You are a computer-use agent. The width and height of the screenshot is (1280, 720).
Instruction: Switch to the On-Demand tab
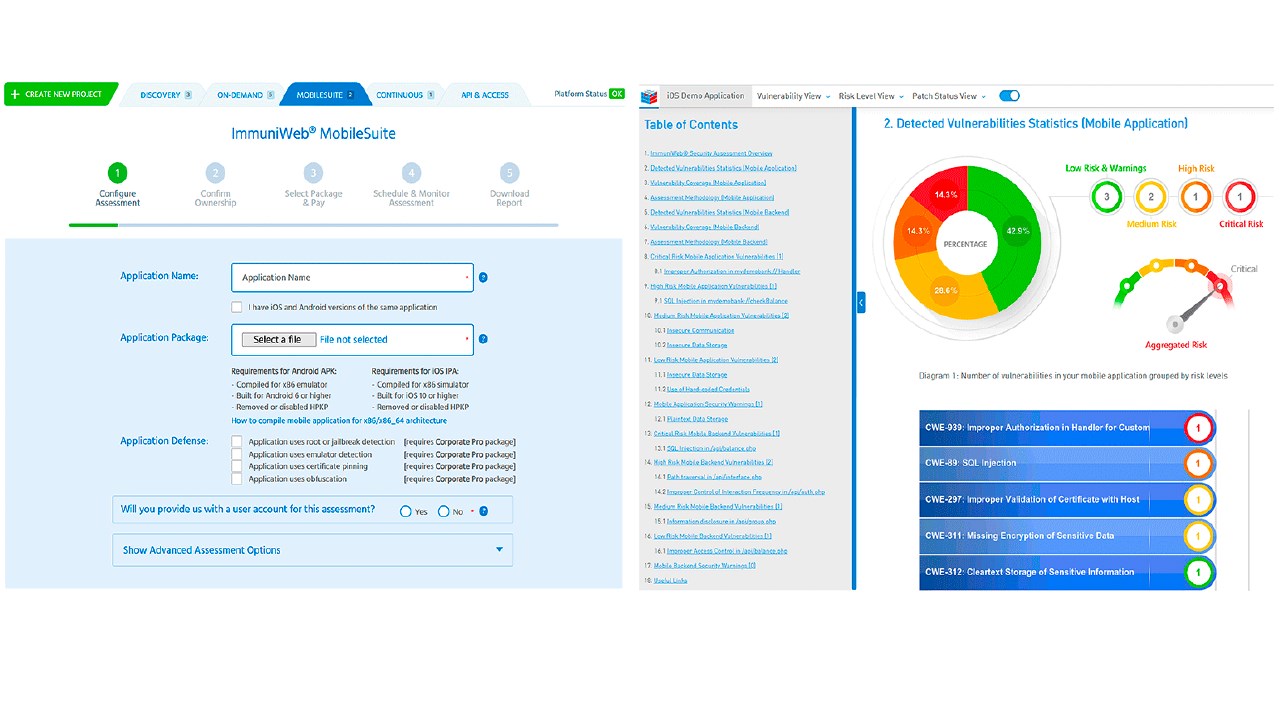(x=245, y=95)
